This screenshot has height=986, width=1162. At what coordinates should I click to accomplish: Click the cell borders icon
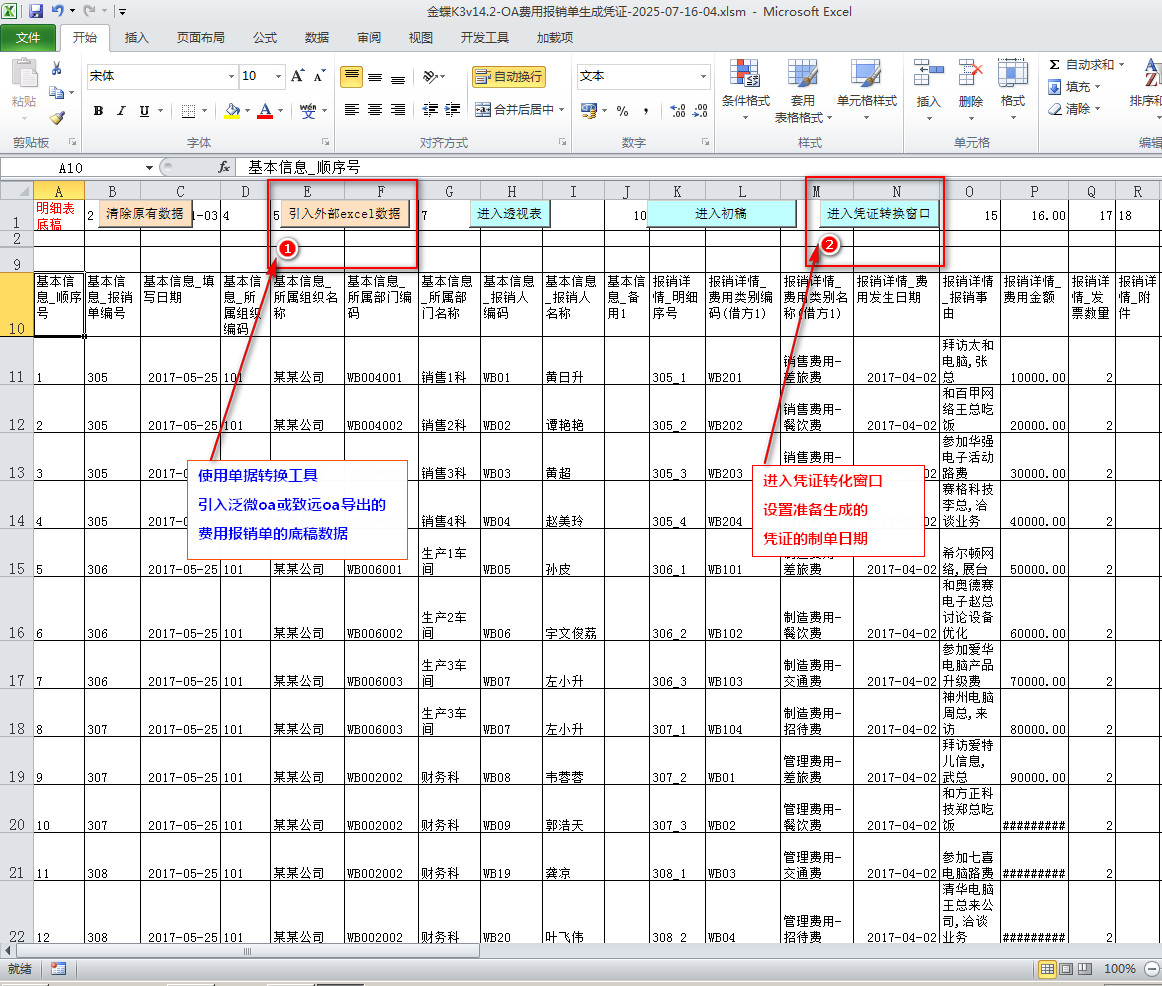pos(188,111)
